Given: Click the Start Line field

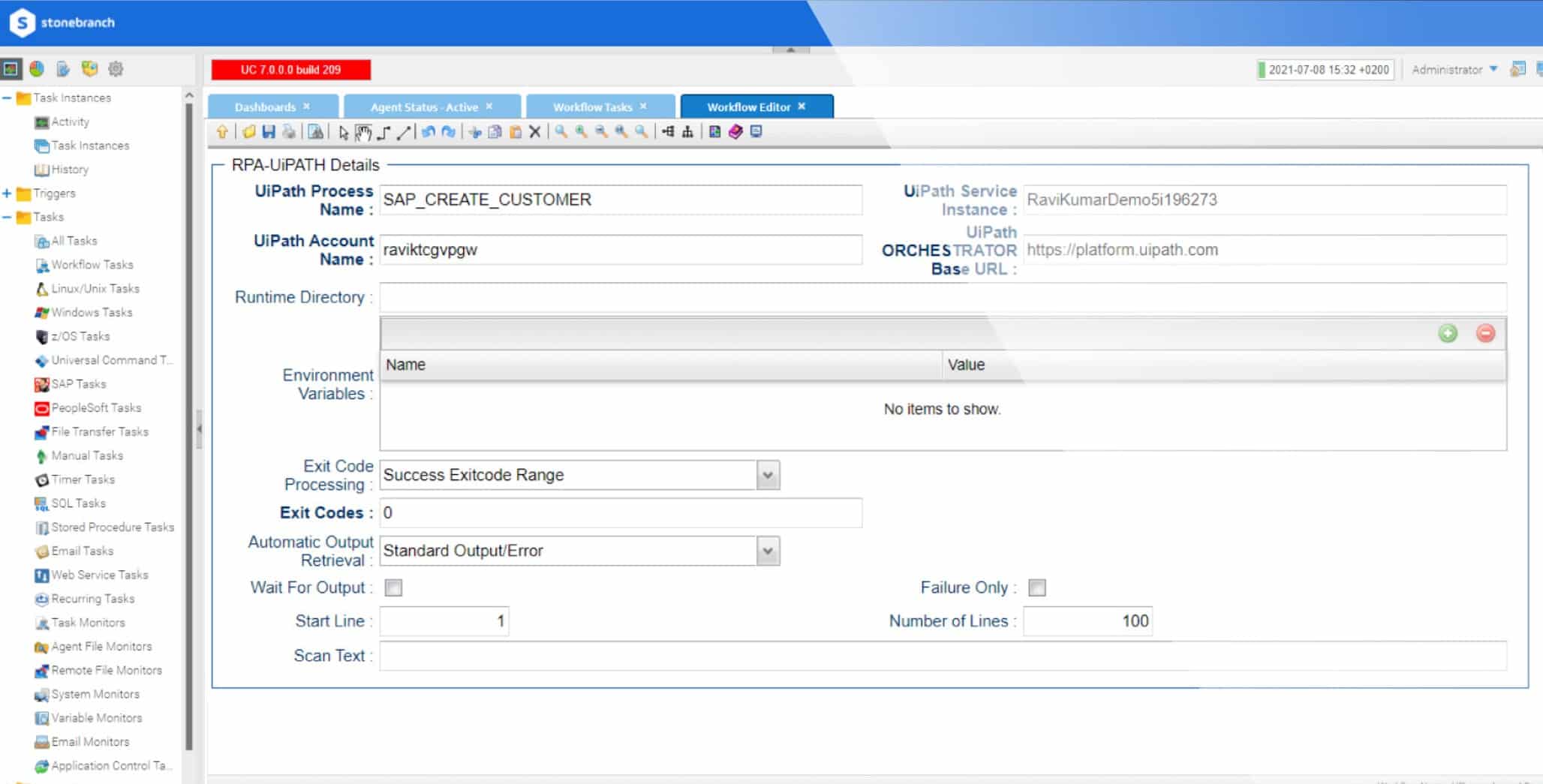Looking at the screenshot, I should pos(444,621).
